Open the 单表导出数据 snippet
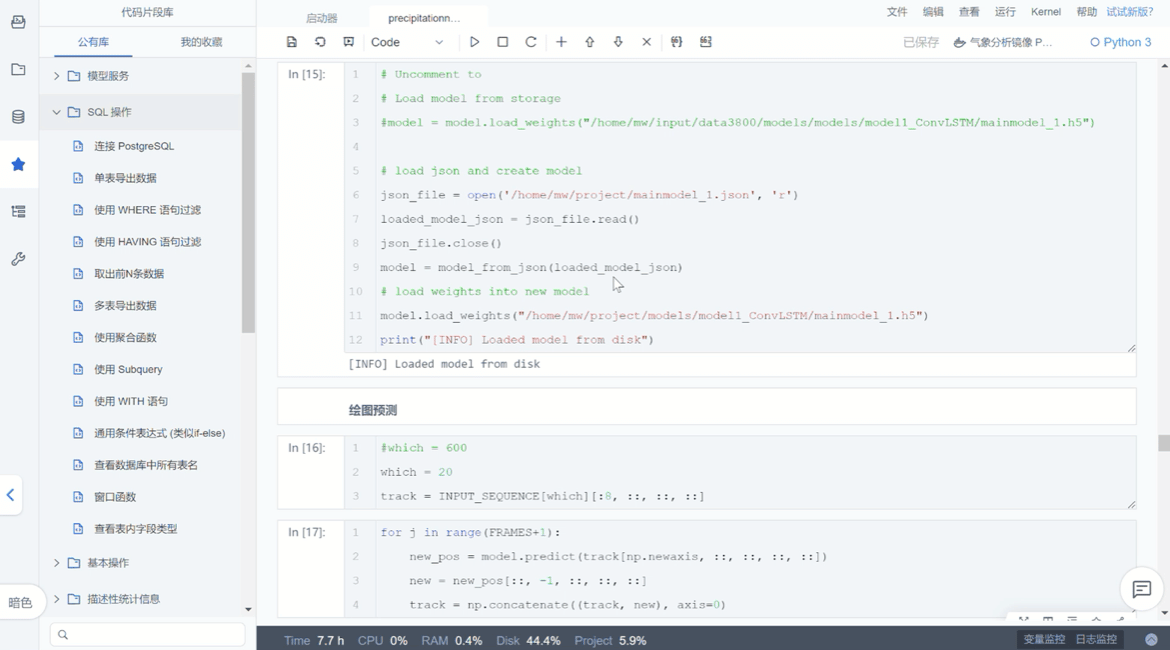The width and height of the screenshot is (1170, 650). 125,178
